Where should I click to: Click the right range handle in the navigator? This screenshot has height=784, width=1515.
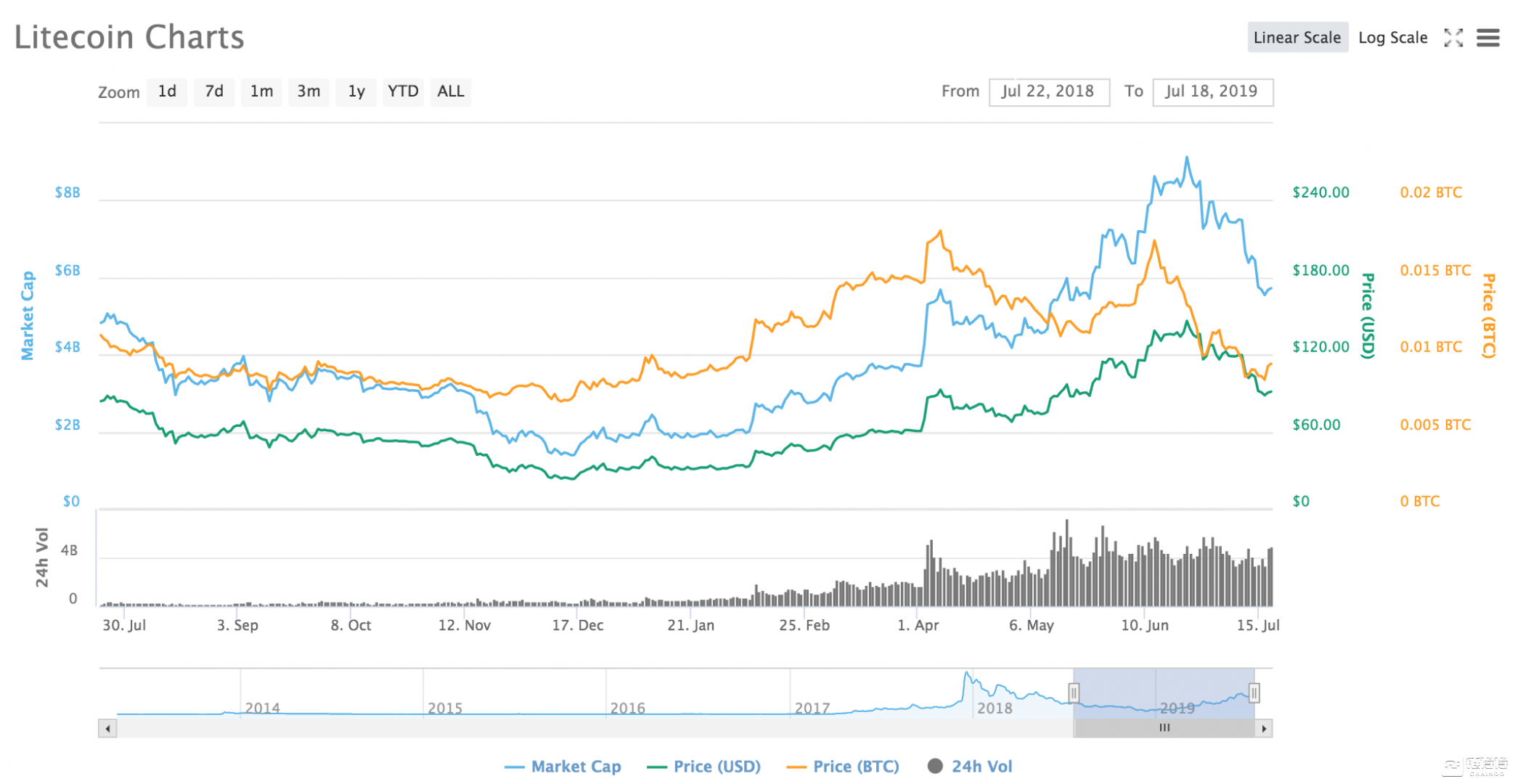point(1254,693)
